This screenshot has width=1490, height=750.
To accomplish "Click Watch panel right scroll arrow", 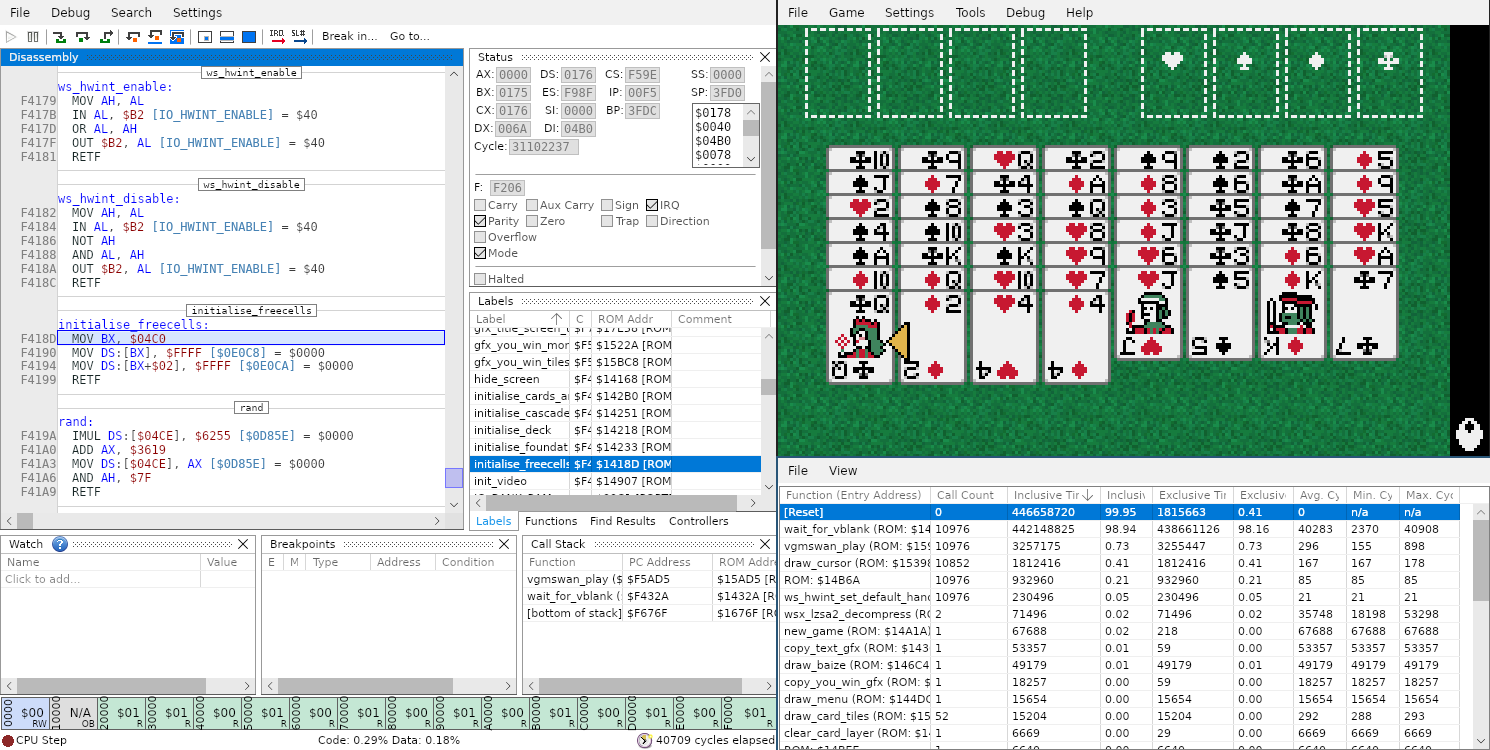I will (x=248, y=685).
